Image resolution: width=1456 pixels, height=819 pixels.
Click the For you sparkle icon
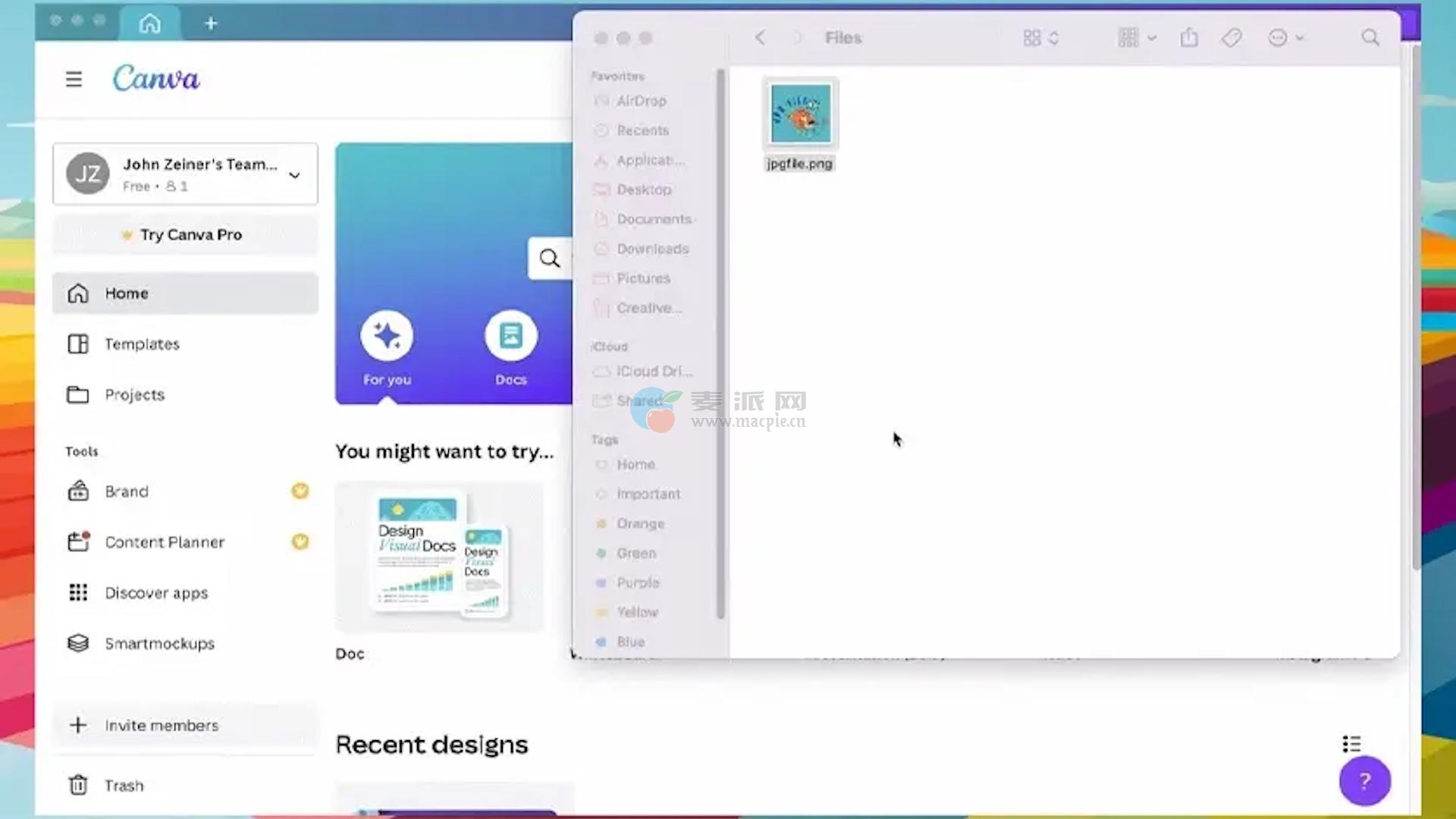387,336
